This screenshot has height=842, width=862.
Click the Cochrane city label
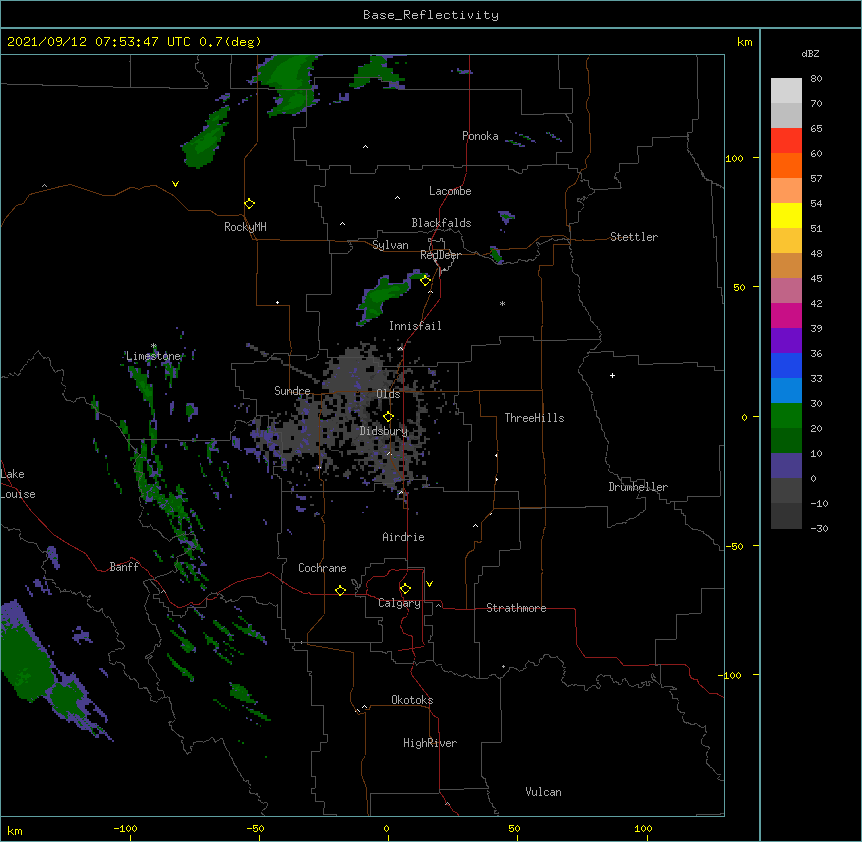pos(322,568)
